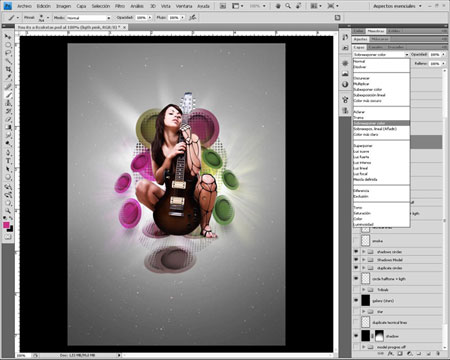
Task: Select the Brush tool in toolbox
Action: click(8, 95)
